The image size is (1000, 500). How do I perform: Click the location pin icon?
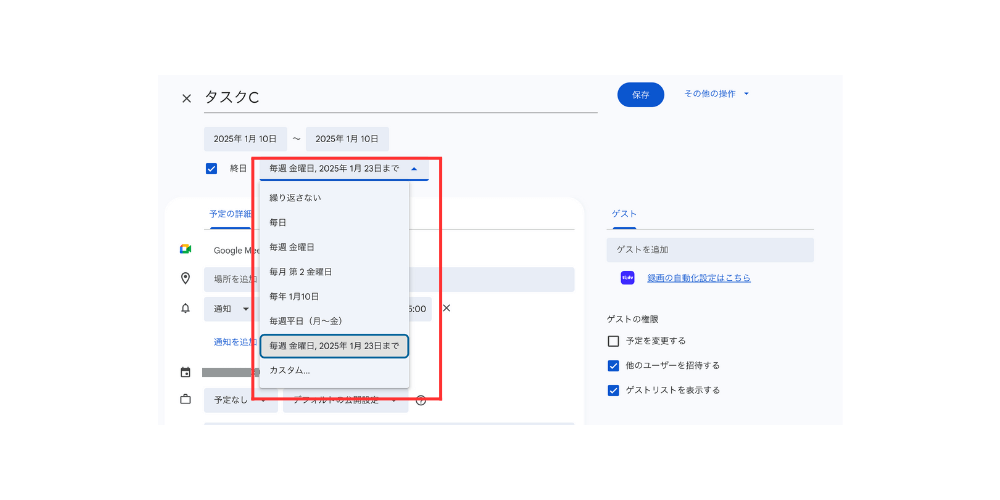pos(185,279)
